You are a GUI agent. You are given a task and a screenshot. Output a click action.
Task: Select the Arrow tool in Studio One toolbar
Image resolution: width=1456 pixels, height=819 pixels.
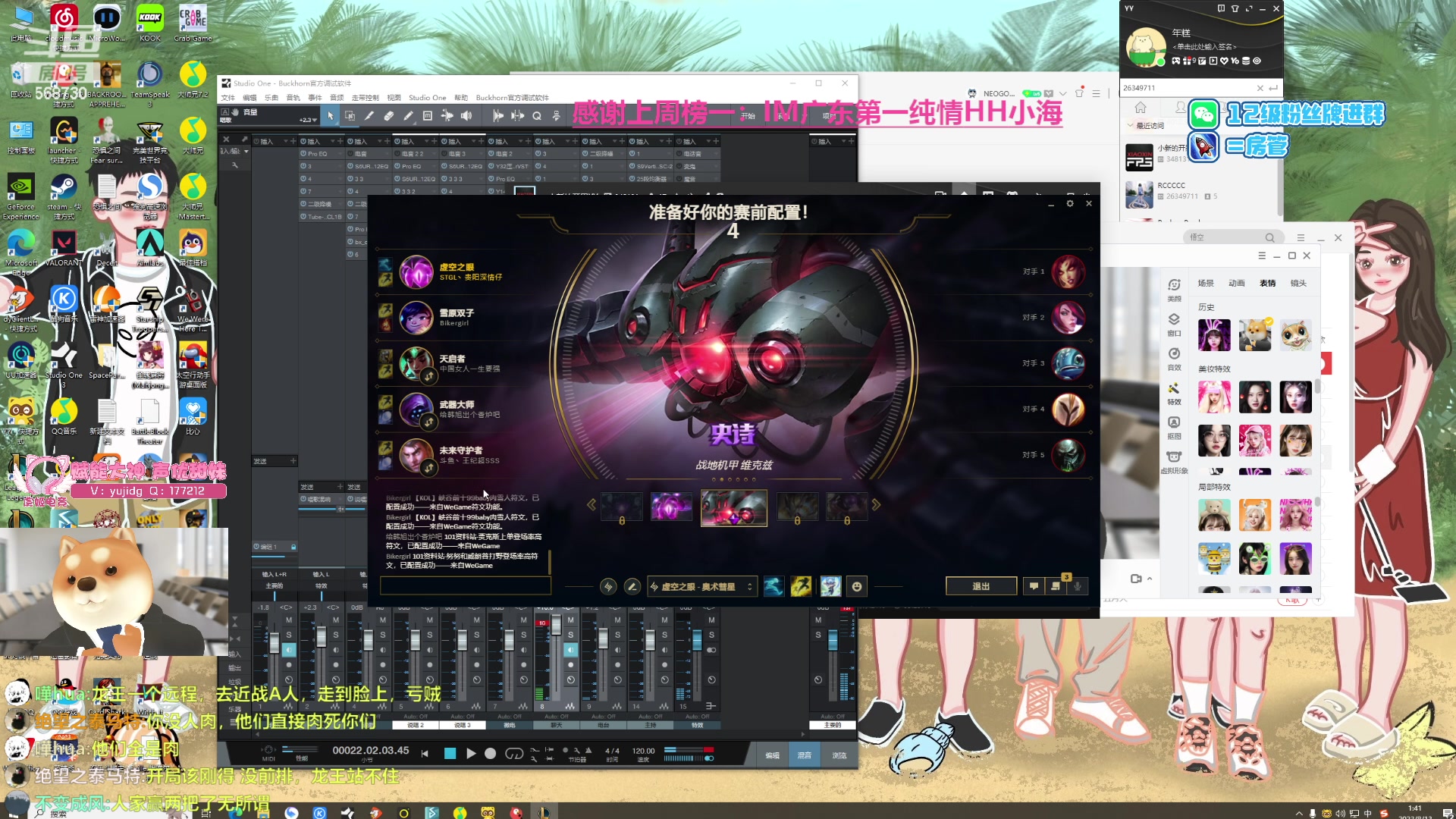click(330, 116)
